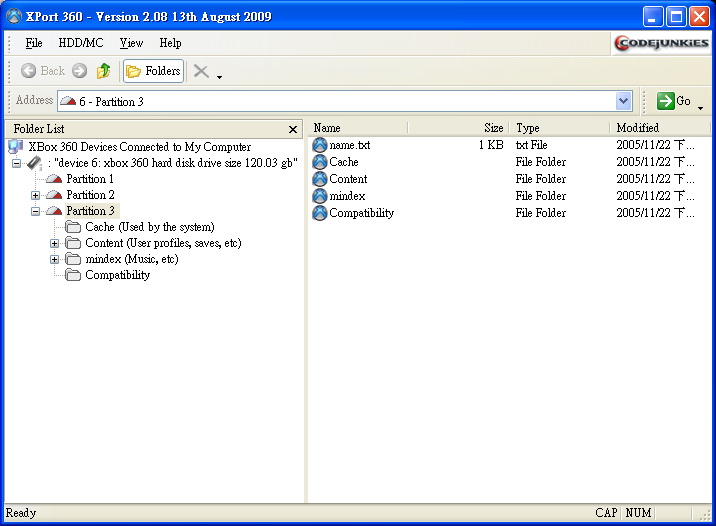
Task: Go up one folder level icon
Action: (x=104, y=71)
